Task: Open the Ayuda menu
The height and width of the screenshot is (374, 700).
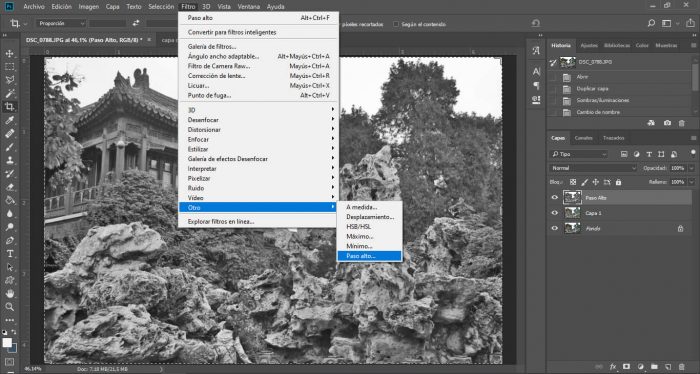Action: (x=275, y=7)
